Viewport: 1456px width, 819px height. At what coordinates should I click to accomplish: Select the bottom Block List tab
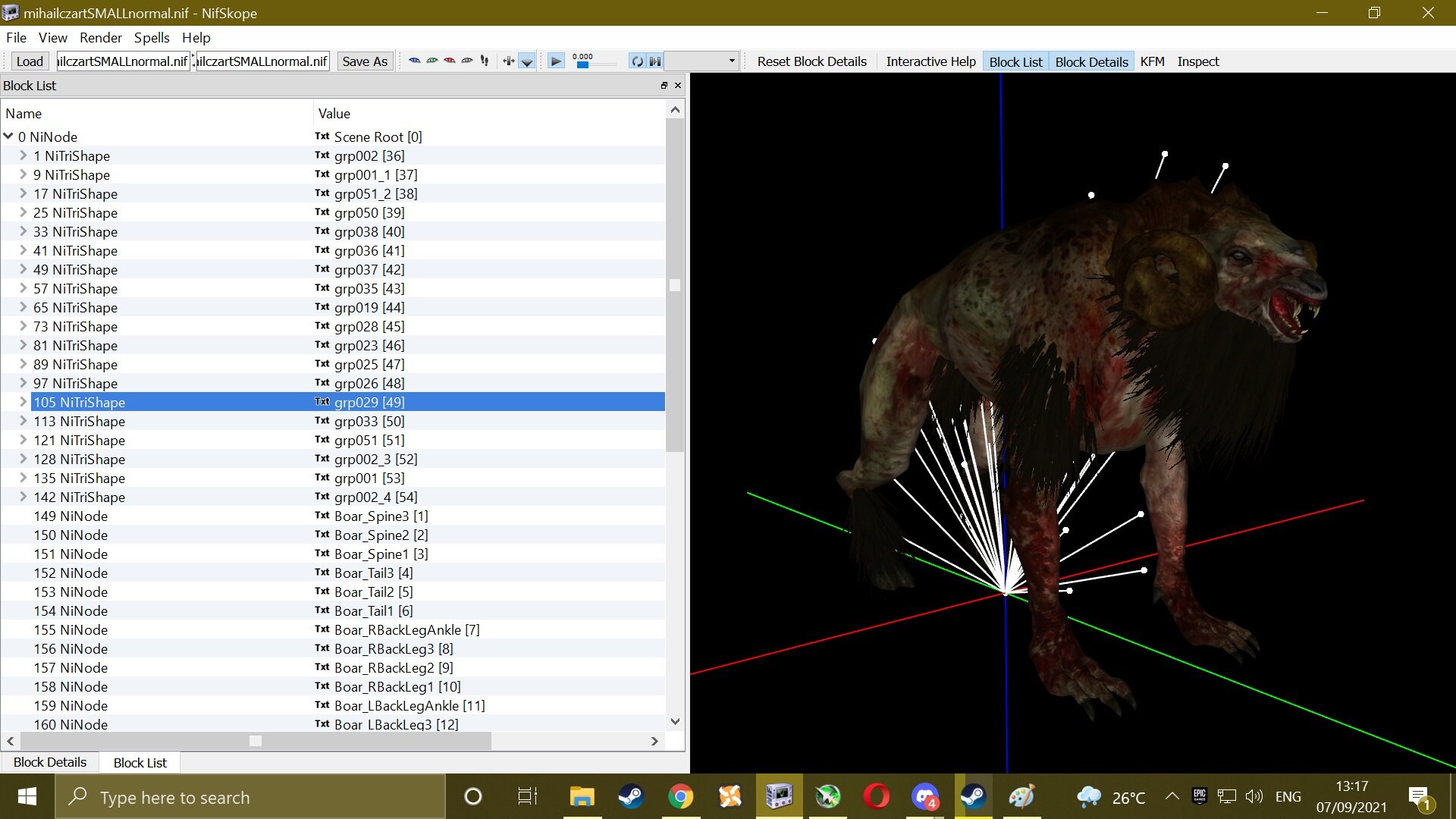(140, 762)
